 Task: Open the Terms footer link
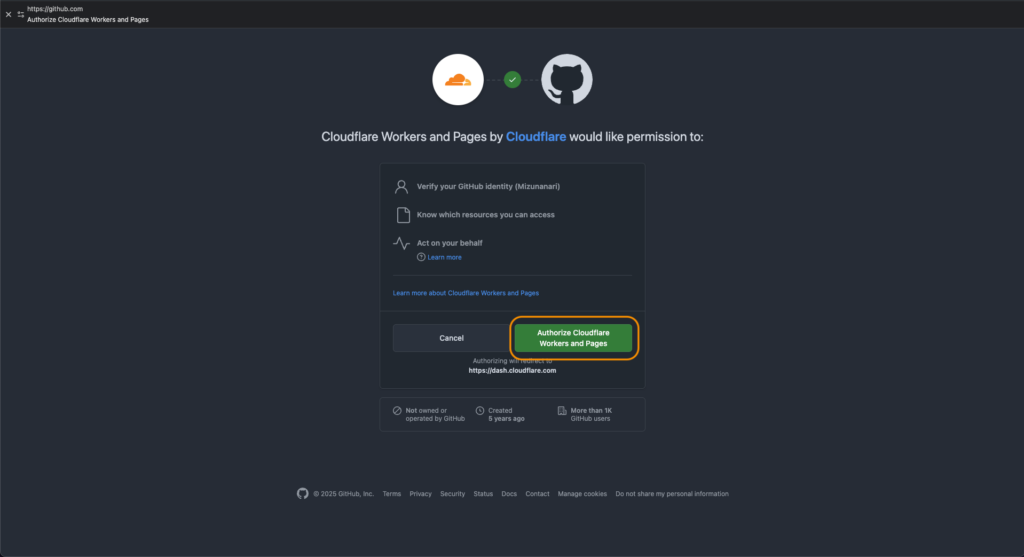coord(392,494)
